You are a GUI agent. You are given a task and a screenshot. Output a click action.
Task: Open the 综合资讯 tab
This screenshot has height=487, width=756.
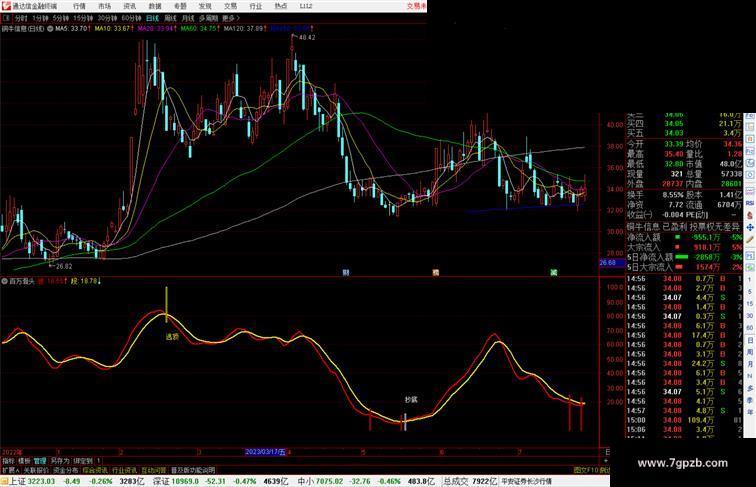point(95,470)
